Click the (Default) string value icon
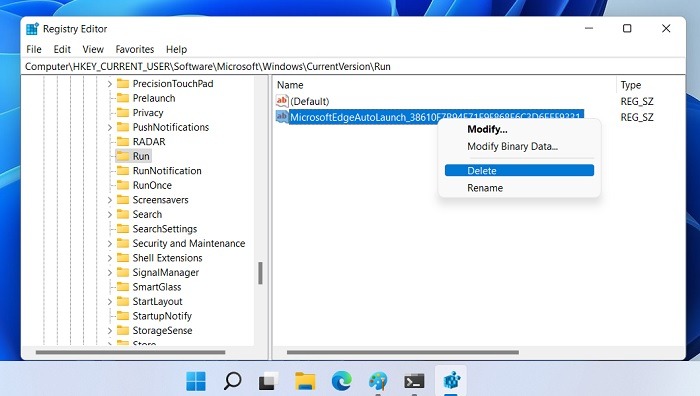Viewport: 700px width, 396px height. 282,101
